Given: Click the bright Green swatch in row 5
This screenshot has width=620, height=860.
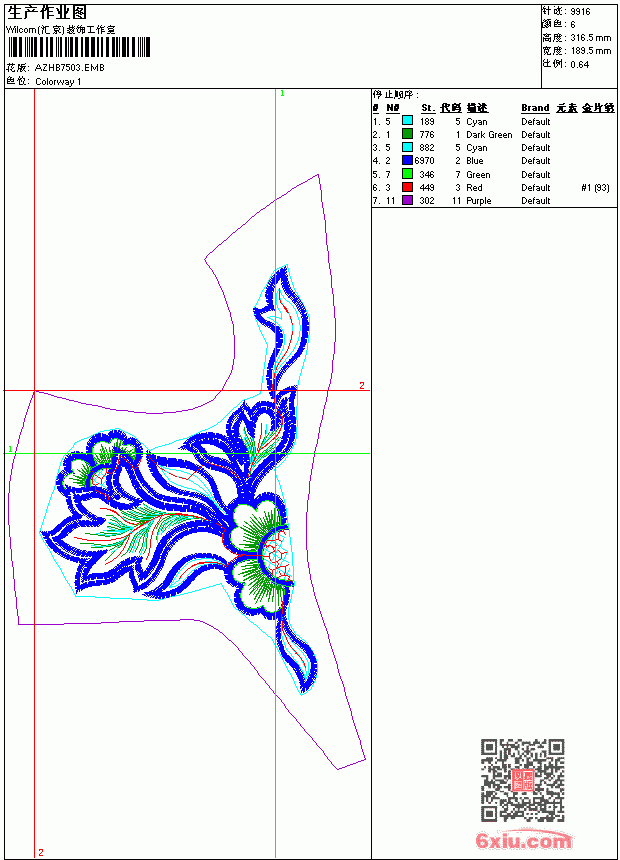Looking at the screenshot, I should (407, 174).
